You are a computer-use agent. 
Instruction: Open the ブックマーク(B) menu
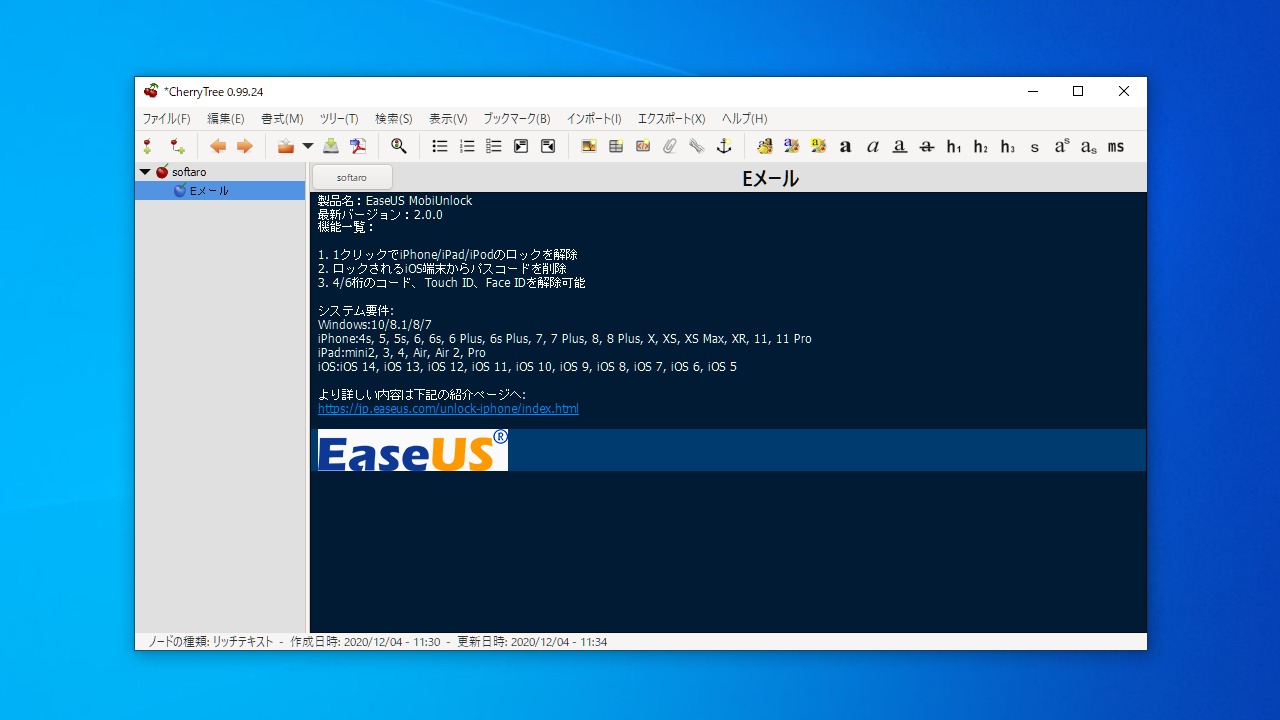pos(517,119)
